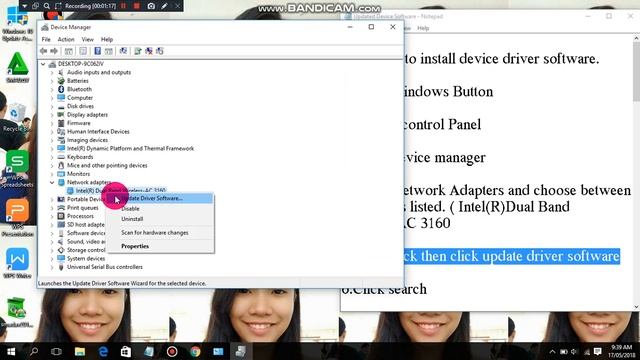640x360 pixels.
Task: Open the Action menu in Device Manager
Action: 66,40
